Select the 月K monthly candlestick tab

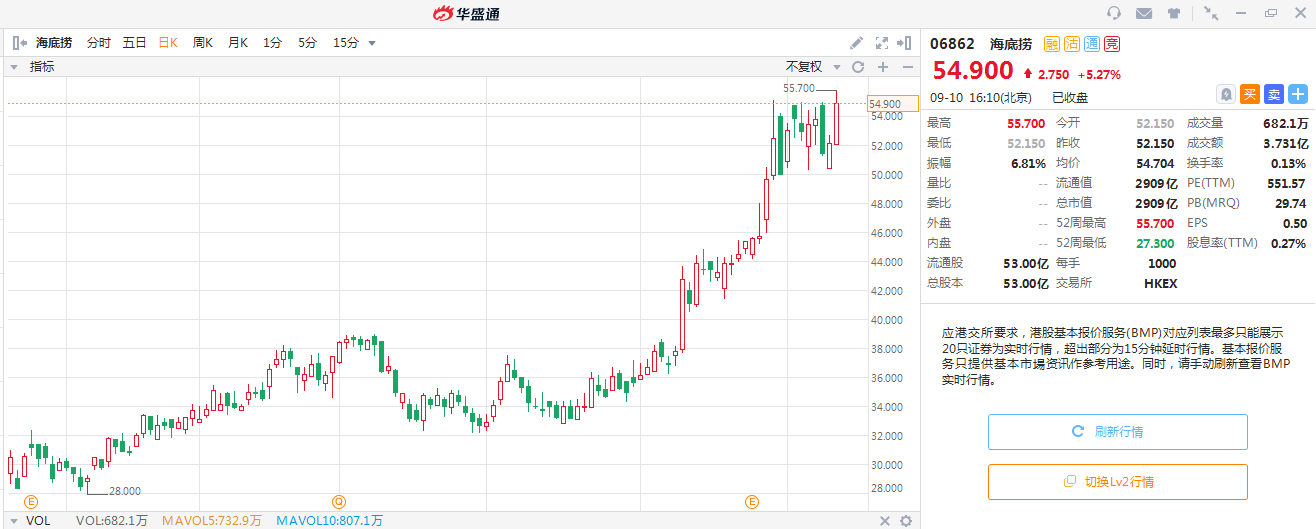238,43
